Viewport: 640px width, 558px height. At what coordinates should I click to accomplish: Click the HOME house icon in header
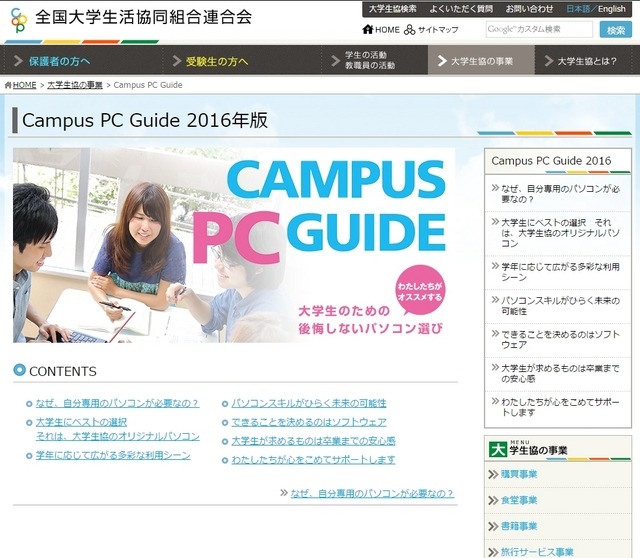click(x=368, y=29)
